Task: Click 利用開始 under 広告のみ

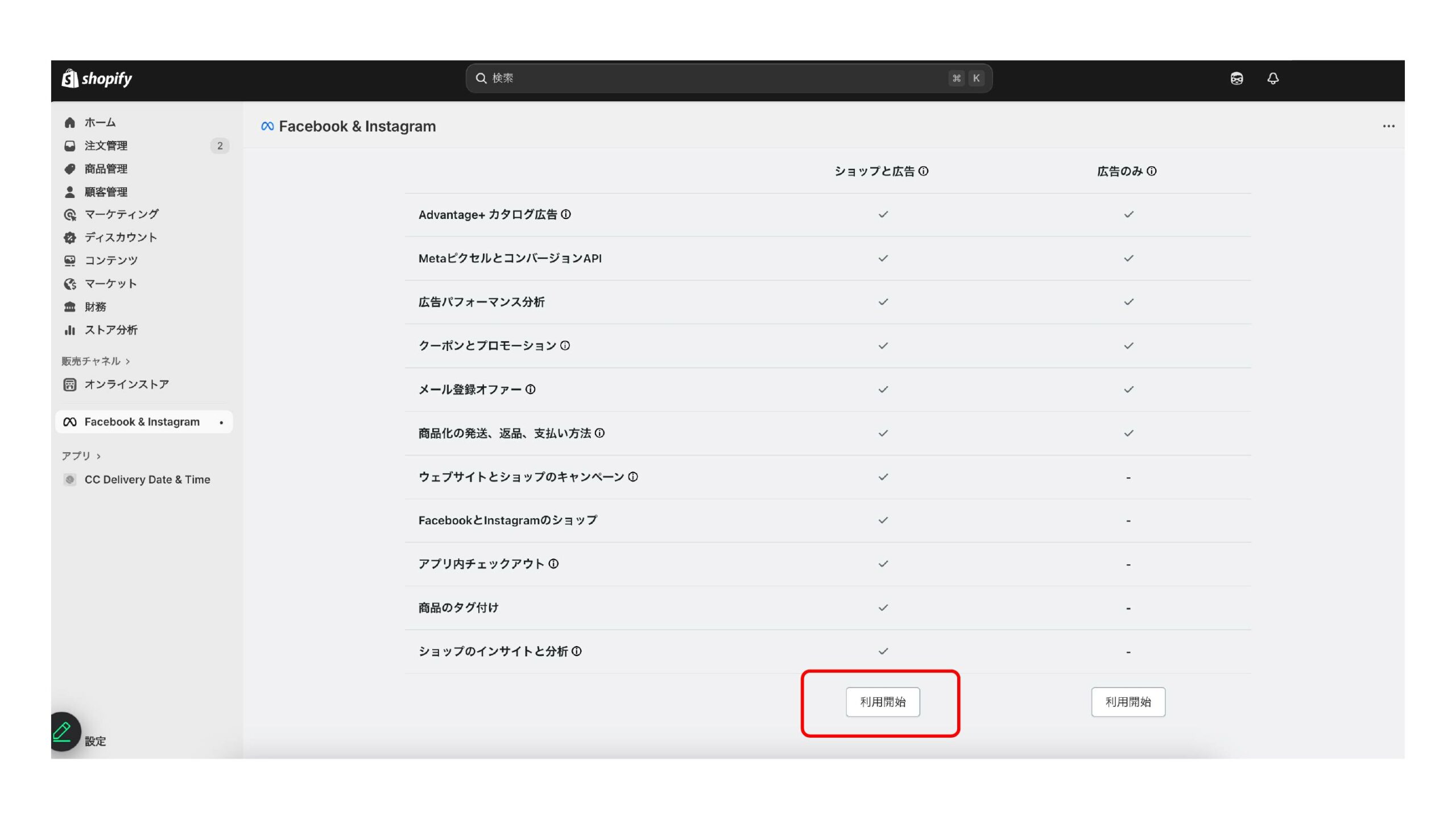Action: point(1128,702)
